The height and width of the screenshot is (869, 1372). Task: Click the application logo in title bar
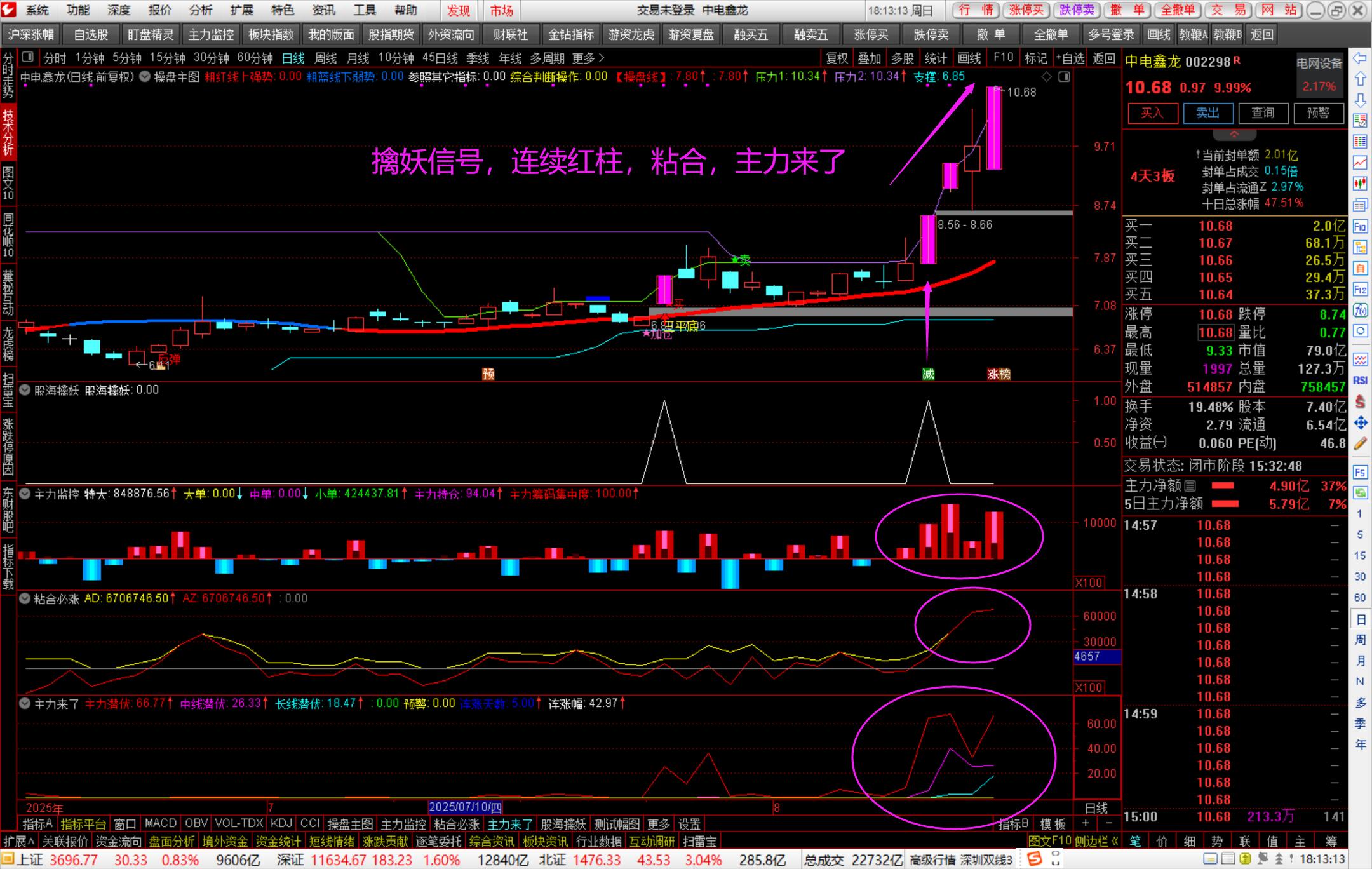click(9, 10)
